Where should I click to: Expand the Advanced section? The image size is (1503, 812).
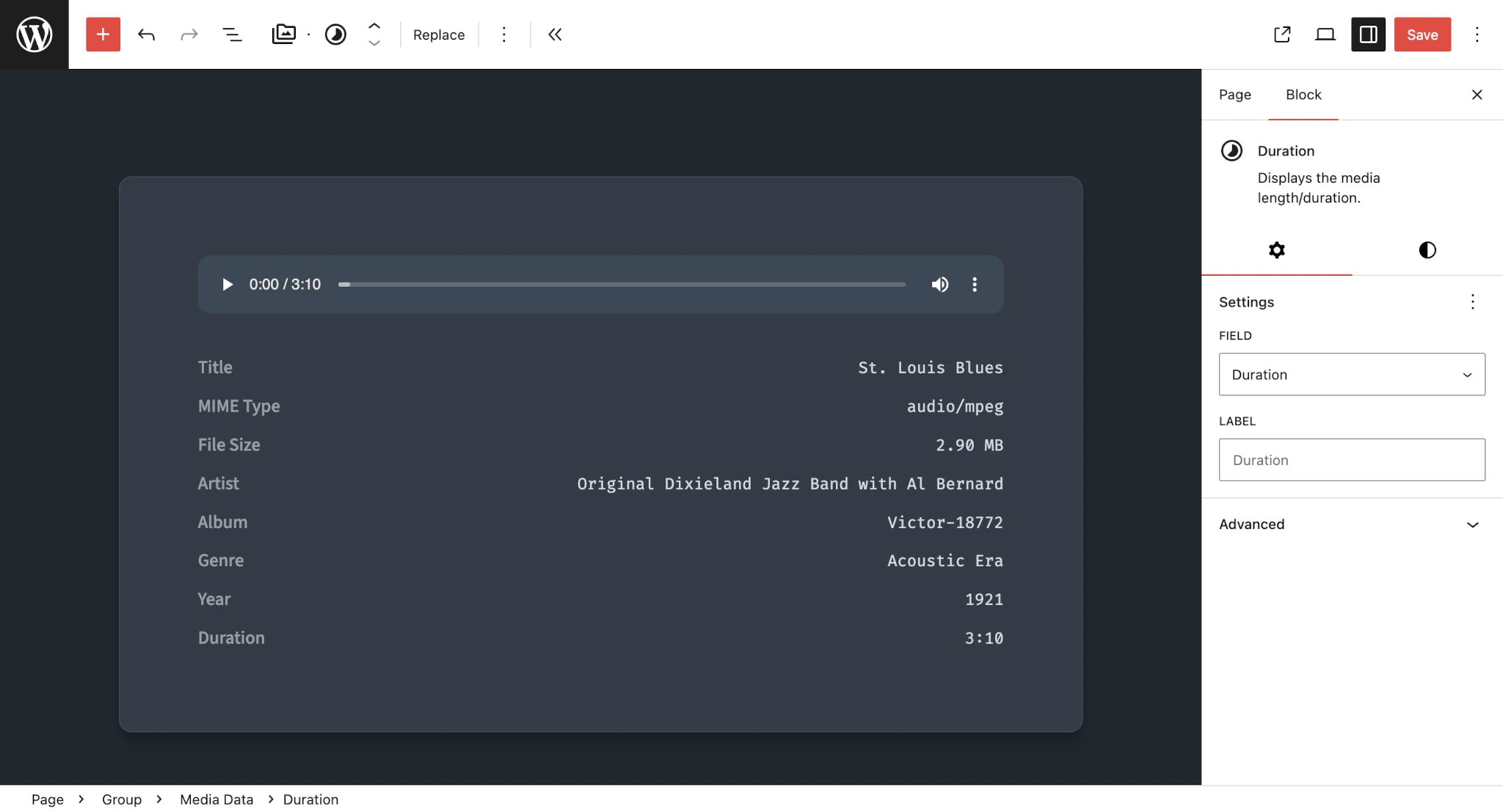(x=1350, y=524)
